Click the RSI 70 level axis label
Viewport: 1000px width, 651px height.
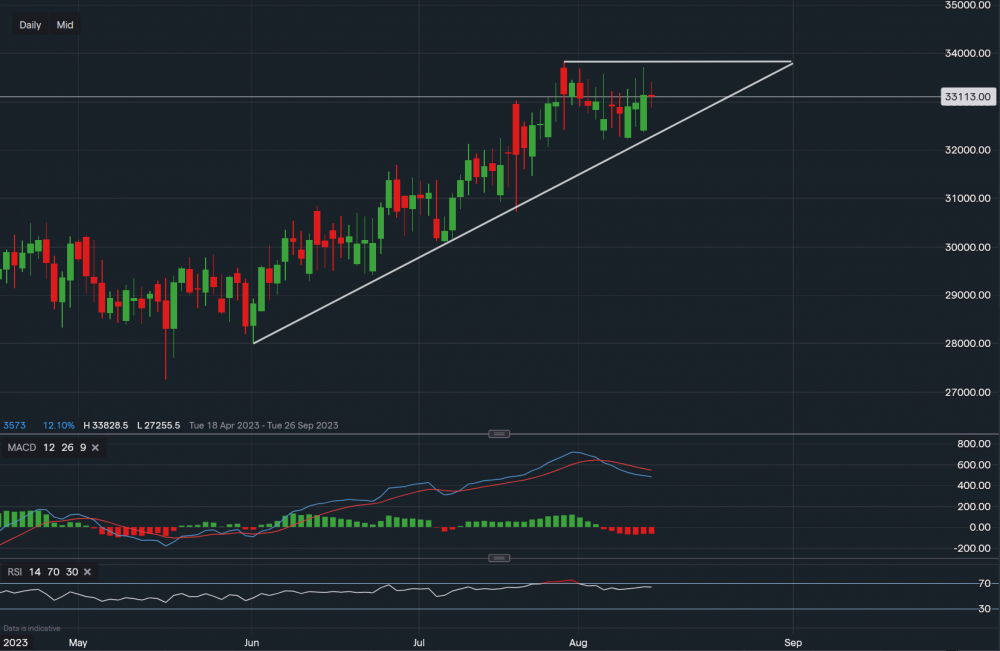[957, 583]
